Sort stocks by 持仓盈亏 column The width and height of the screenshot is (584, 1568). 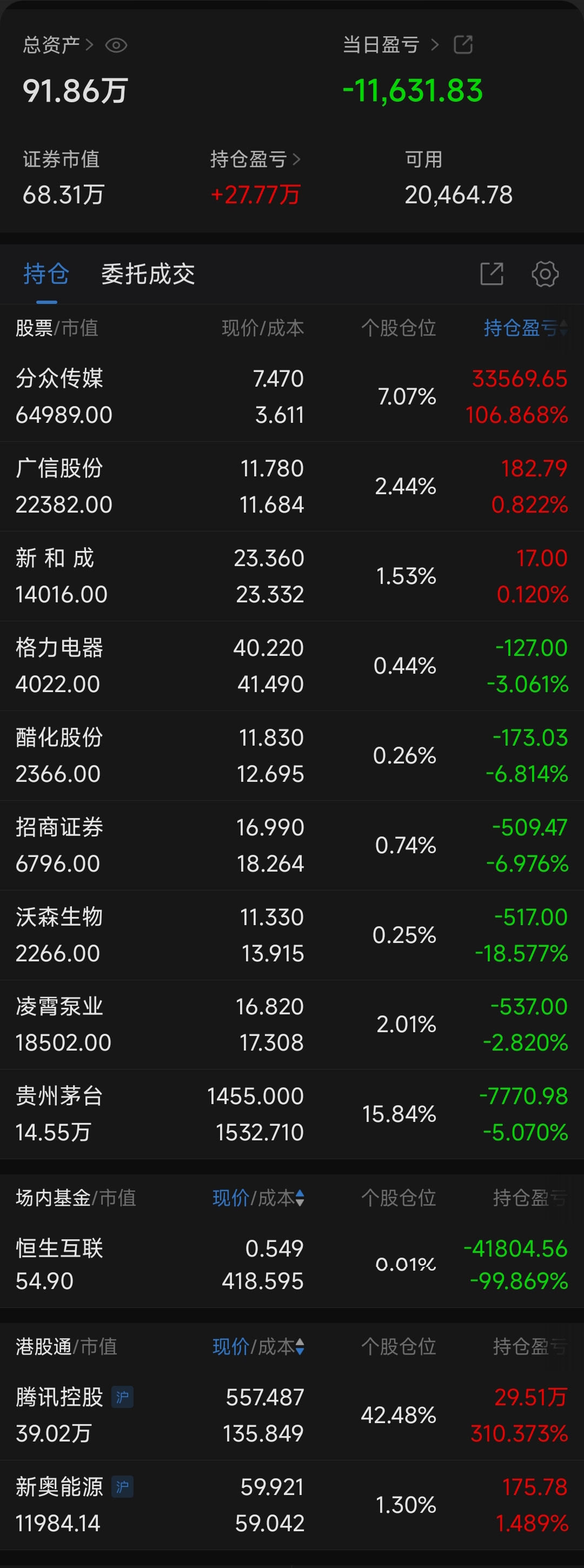[x=525, y=328]
